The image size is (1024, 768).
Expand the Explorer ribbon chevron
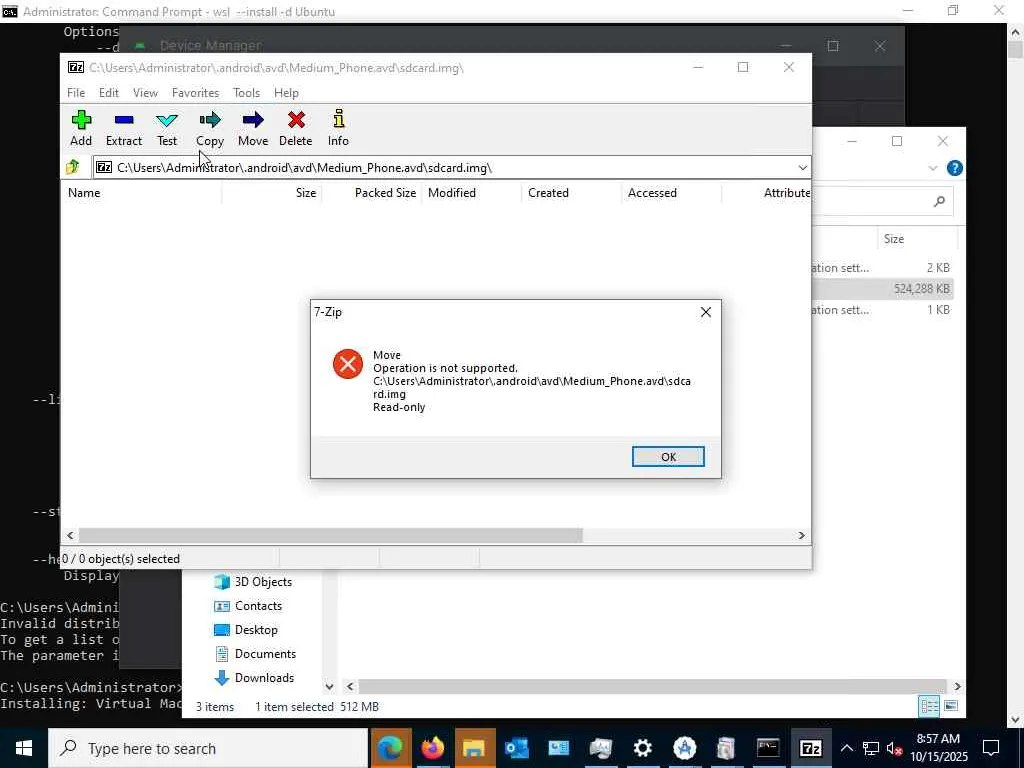(932, 168)
